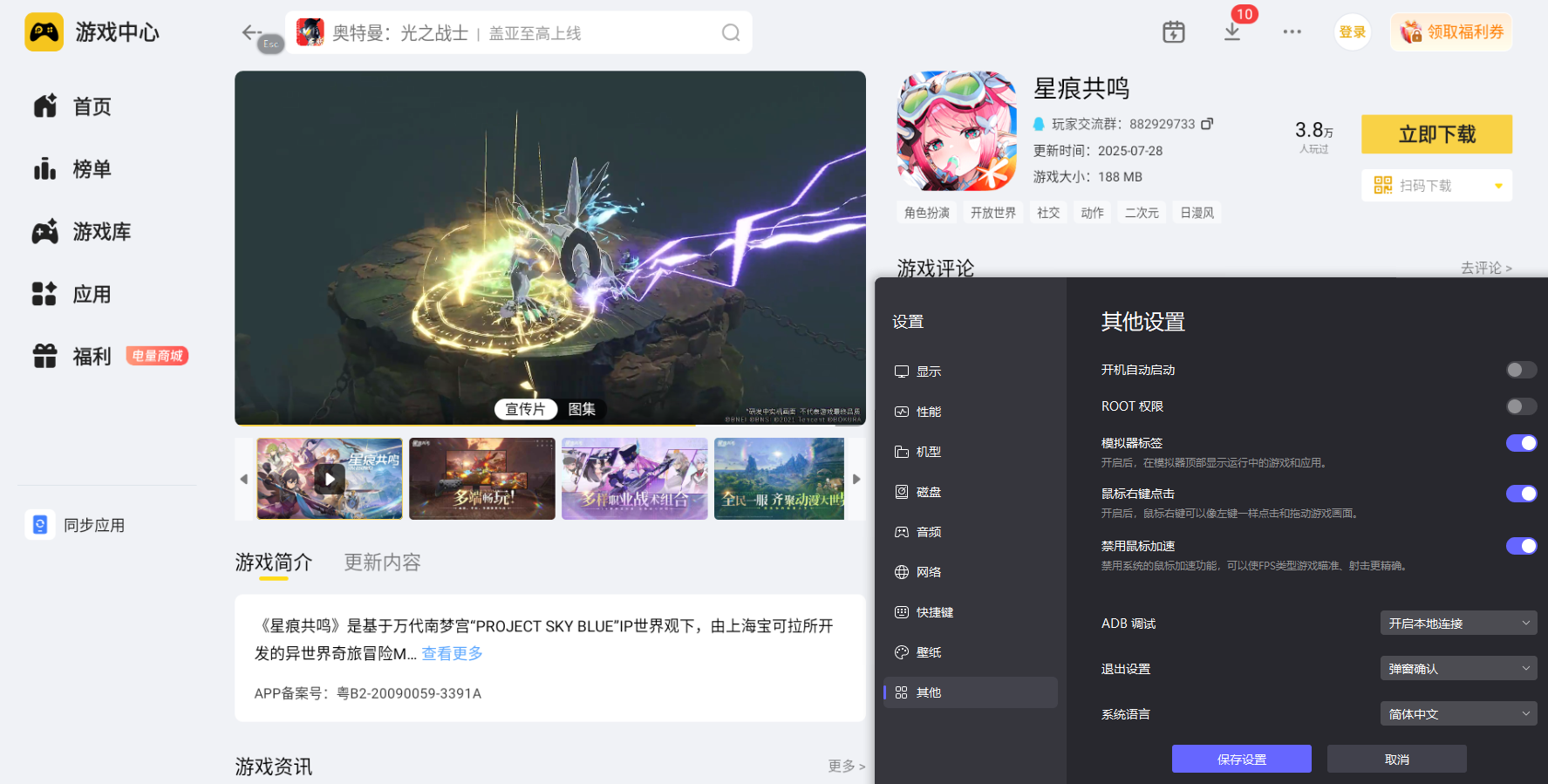Image resolution: width=1548 pixels, height=784 pixels.
Task: Enable 开机自动启动 toggle
Action: (1521, 370)
